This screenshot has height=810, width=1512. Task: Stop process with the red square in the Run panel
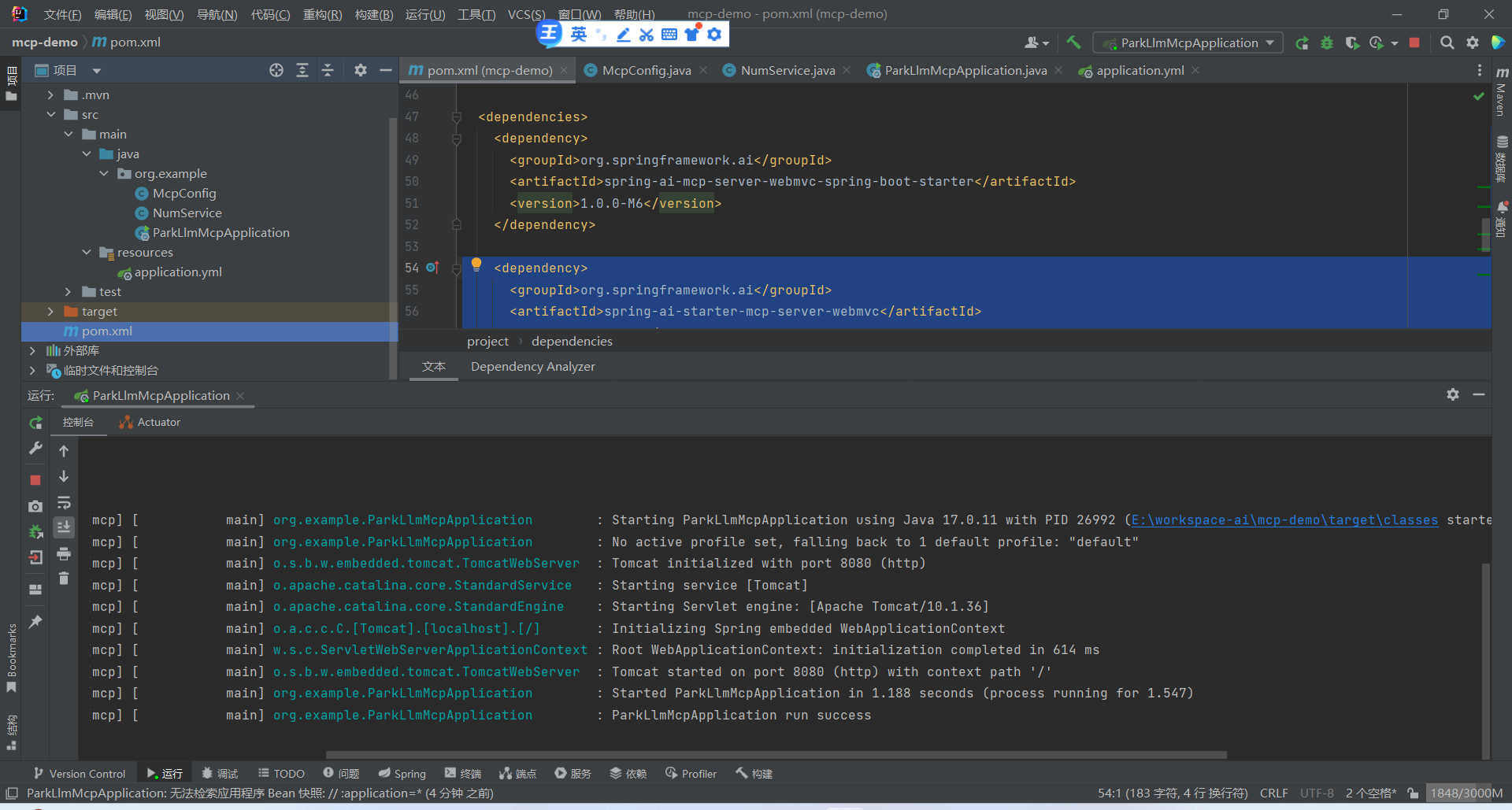click(x=35, y=479)
